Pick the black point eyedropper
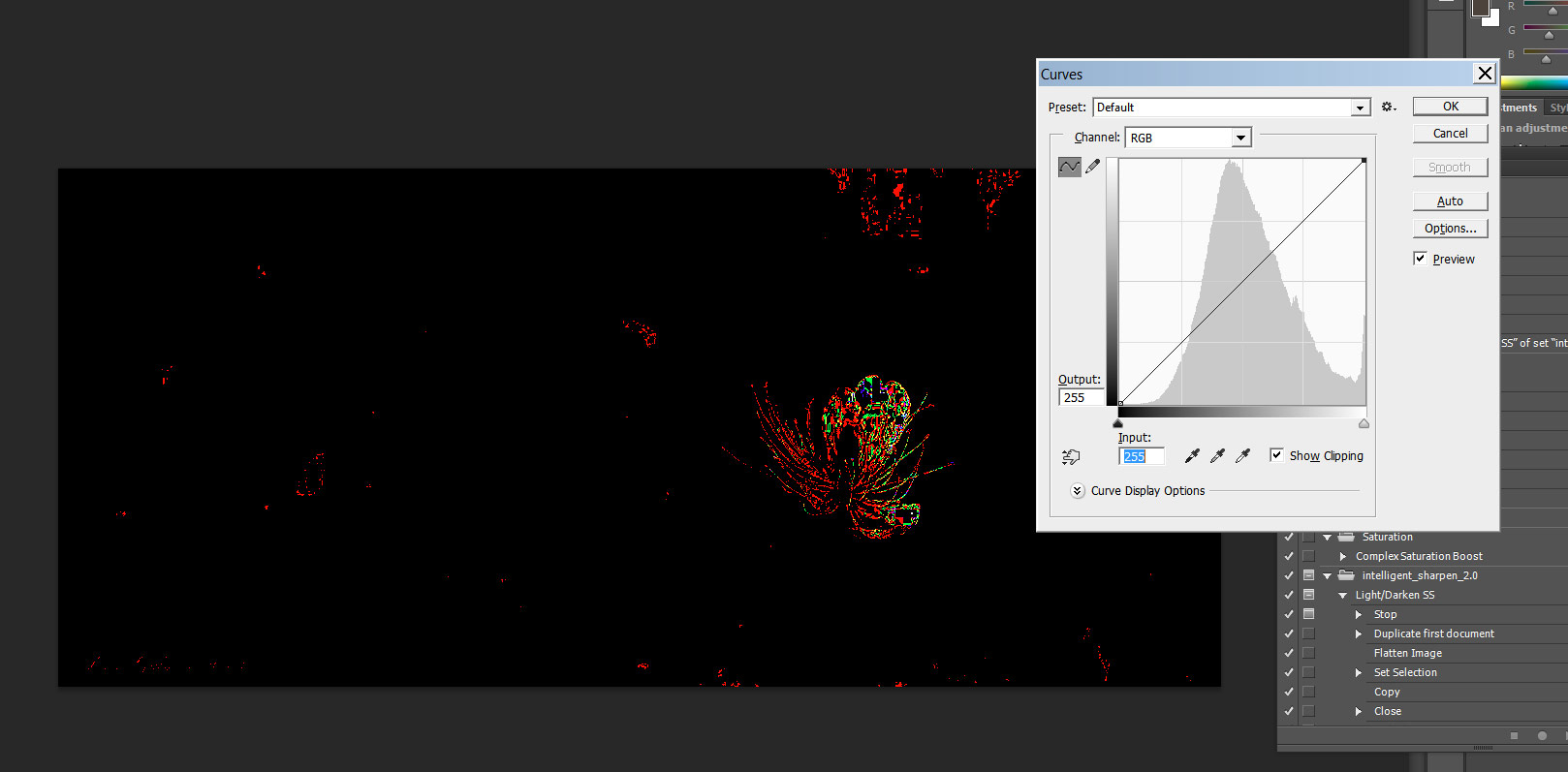1568x772 pixels. 1192,455
